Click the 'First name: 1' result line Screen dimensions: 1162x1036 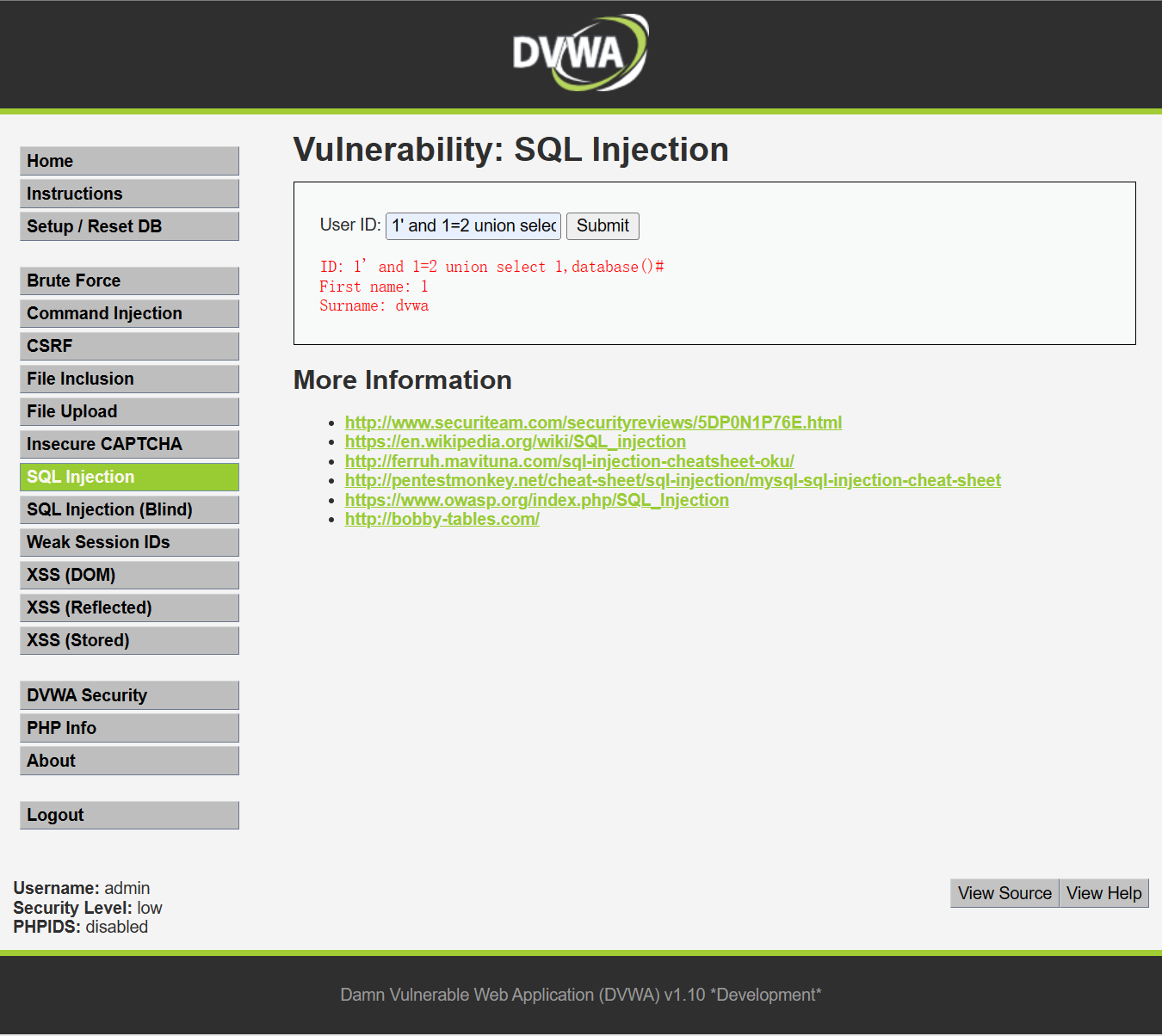pos(374,287)
